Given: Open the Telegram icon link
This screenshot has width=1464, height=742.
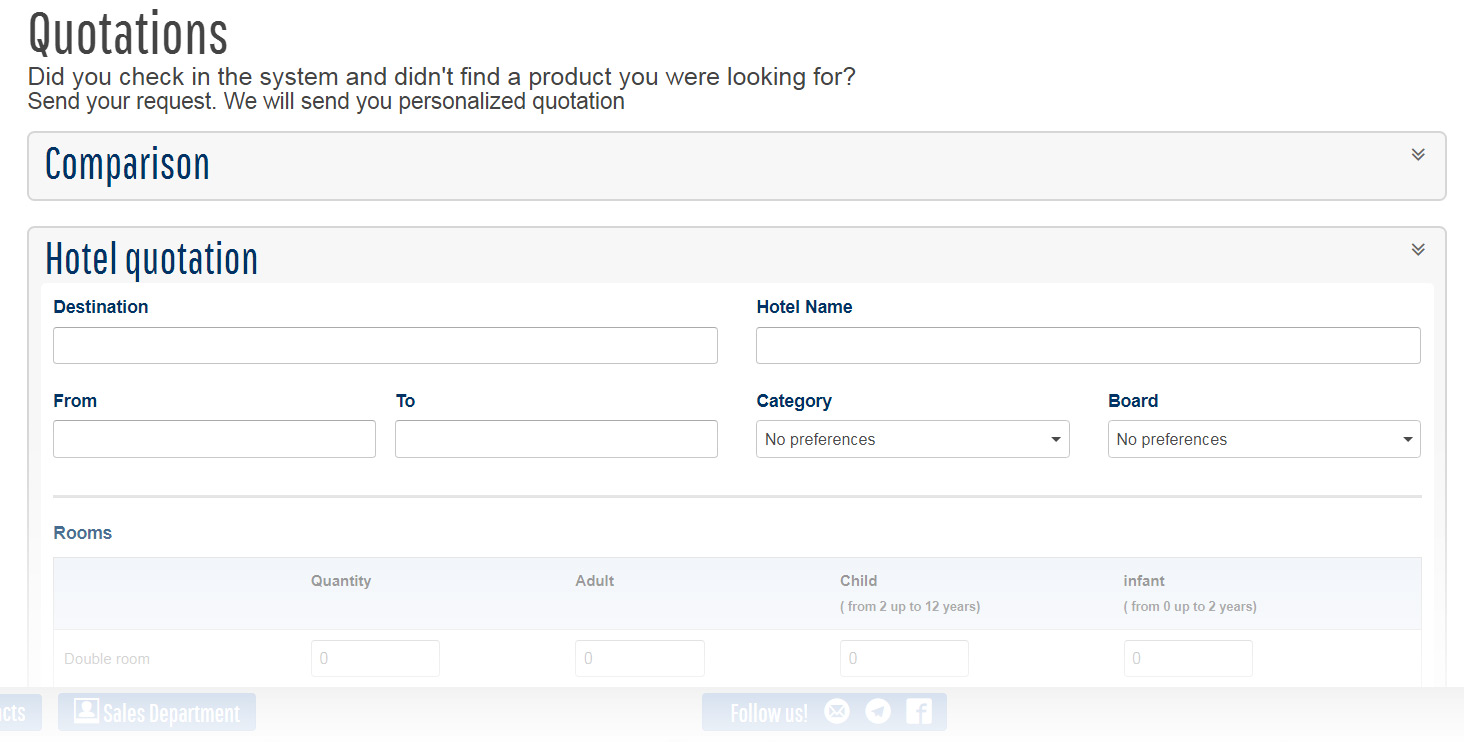Looking at the screenshot, I should tap(878, 712).
